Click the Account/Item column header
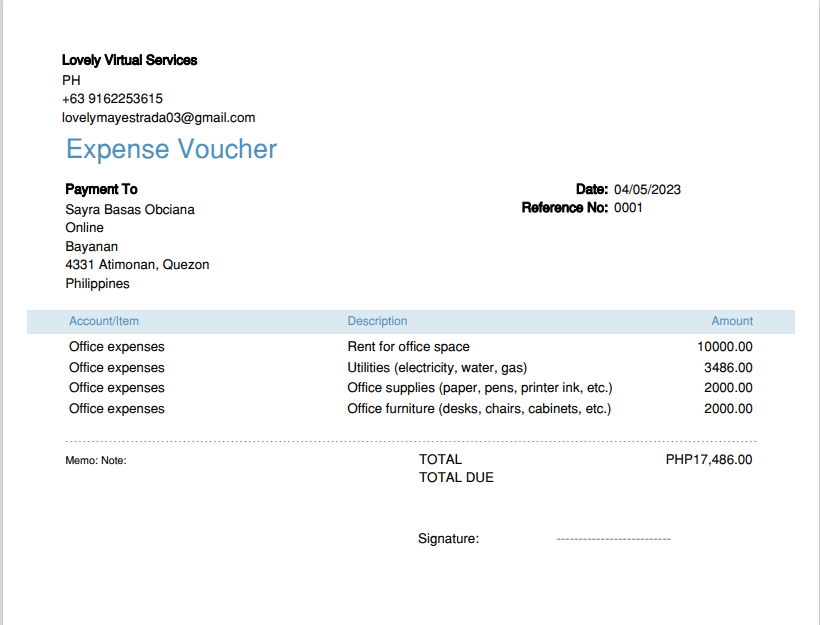Screen dimensions: 820x625 (x=104, y=321)
